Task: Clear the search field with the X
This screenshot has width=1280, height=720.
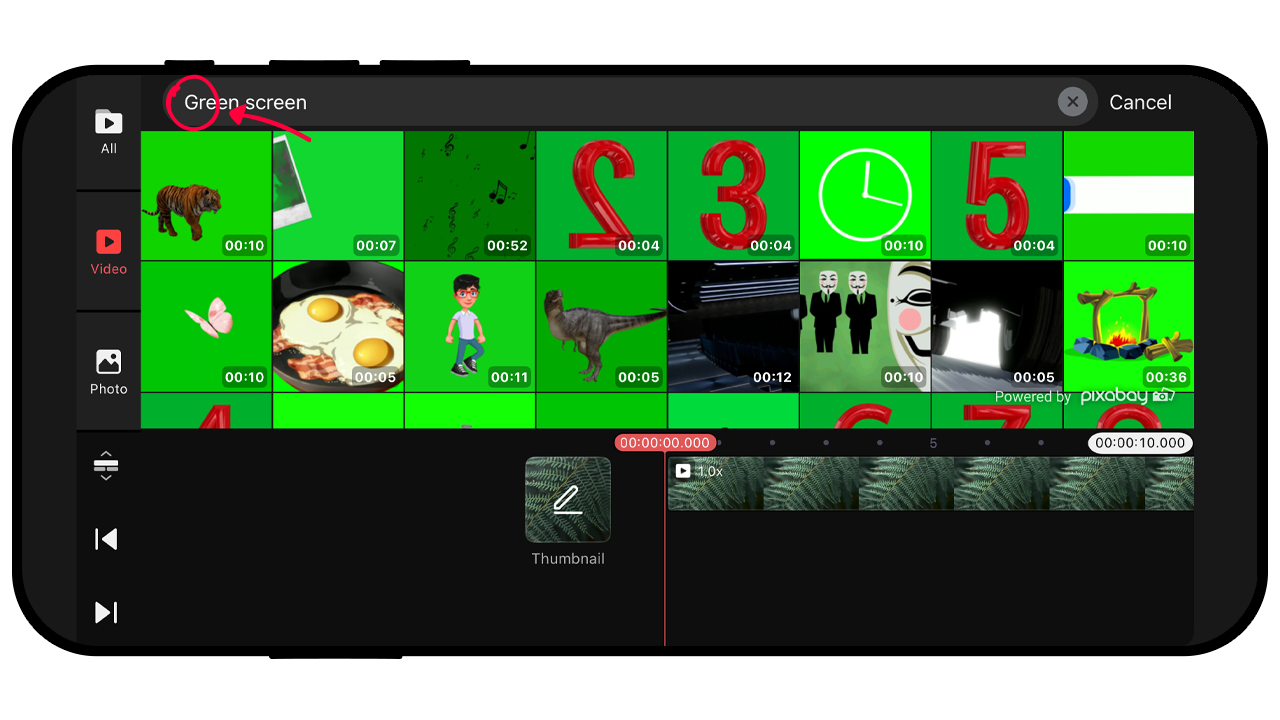Action: 1072,102
